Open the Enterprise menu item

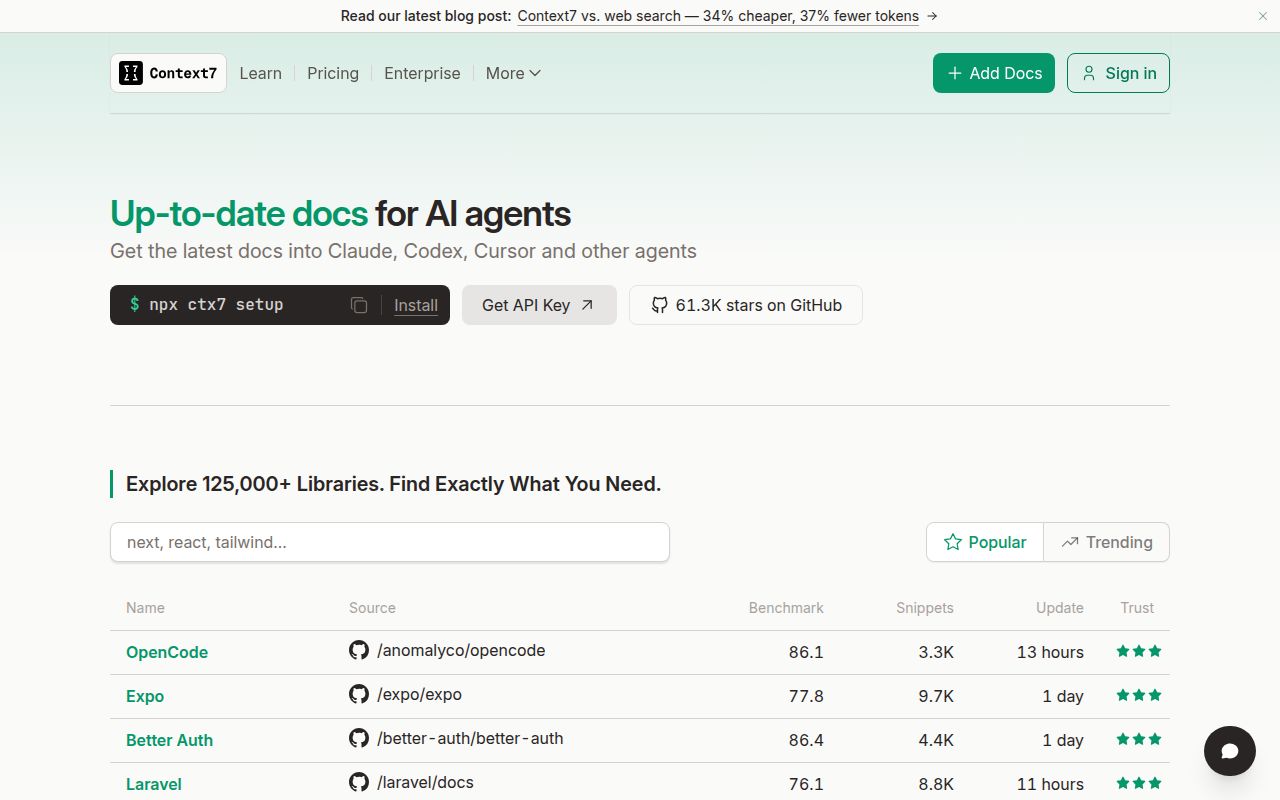[x=422, y=73]
